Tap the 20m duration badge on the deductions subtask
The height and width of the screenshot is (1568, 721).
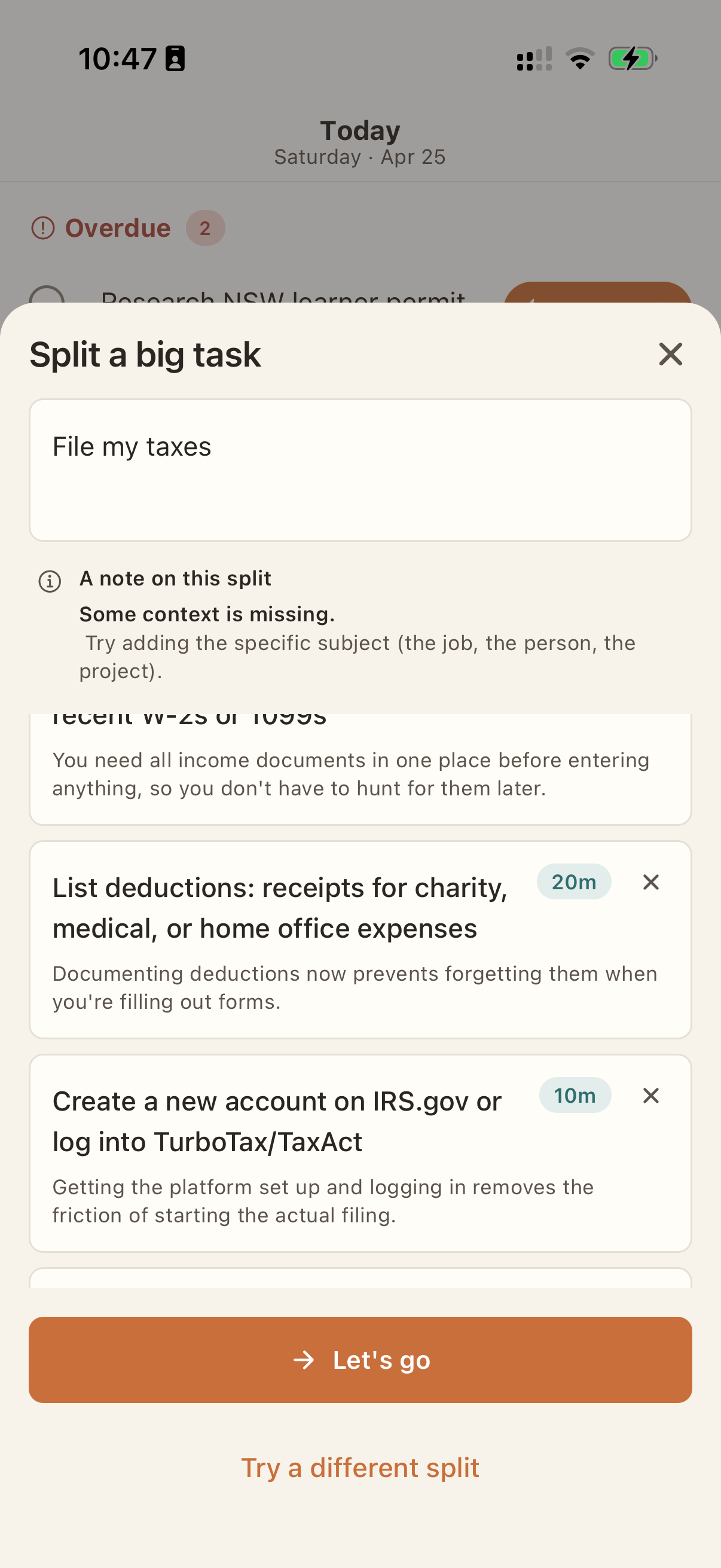[573, 881]
